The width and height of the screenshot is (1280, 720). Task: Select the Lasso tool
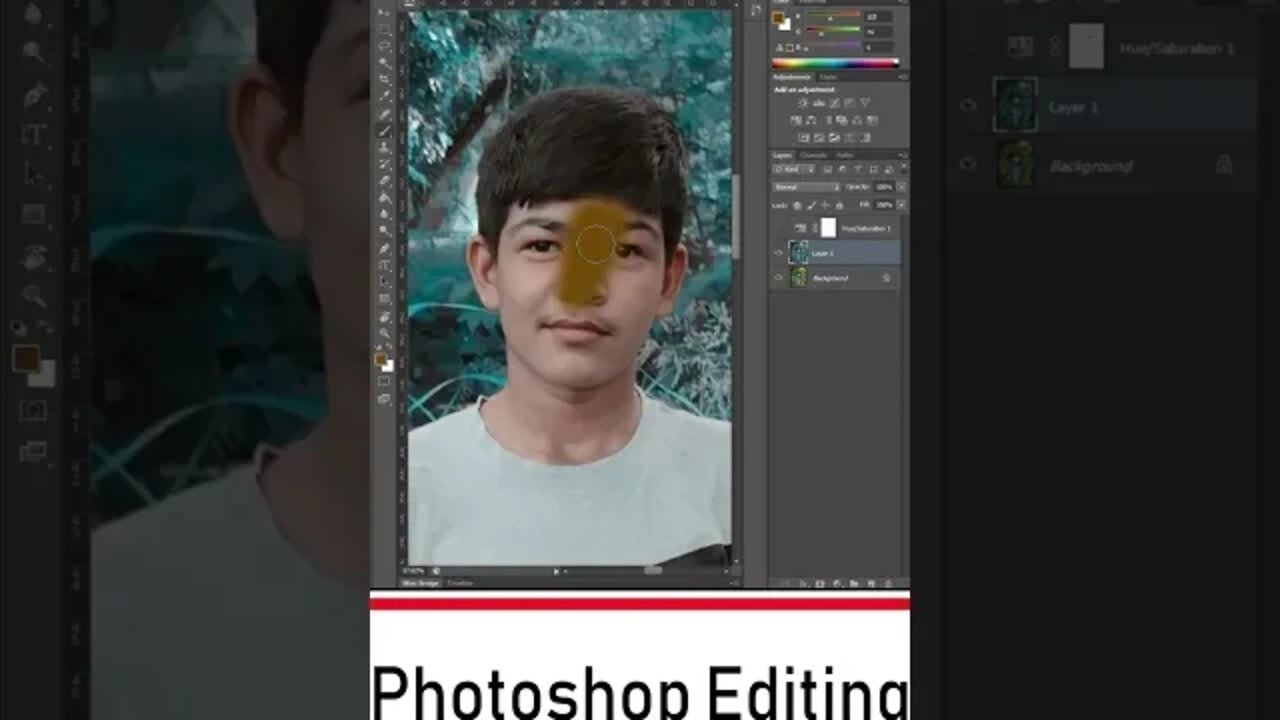[x=384, y=46]
